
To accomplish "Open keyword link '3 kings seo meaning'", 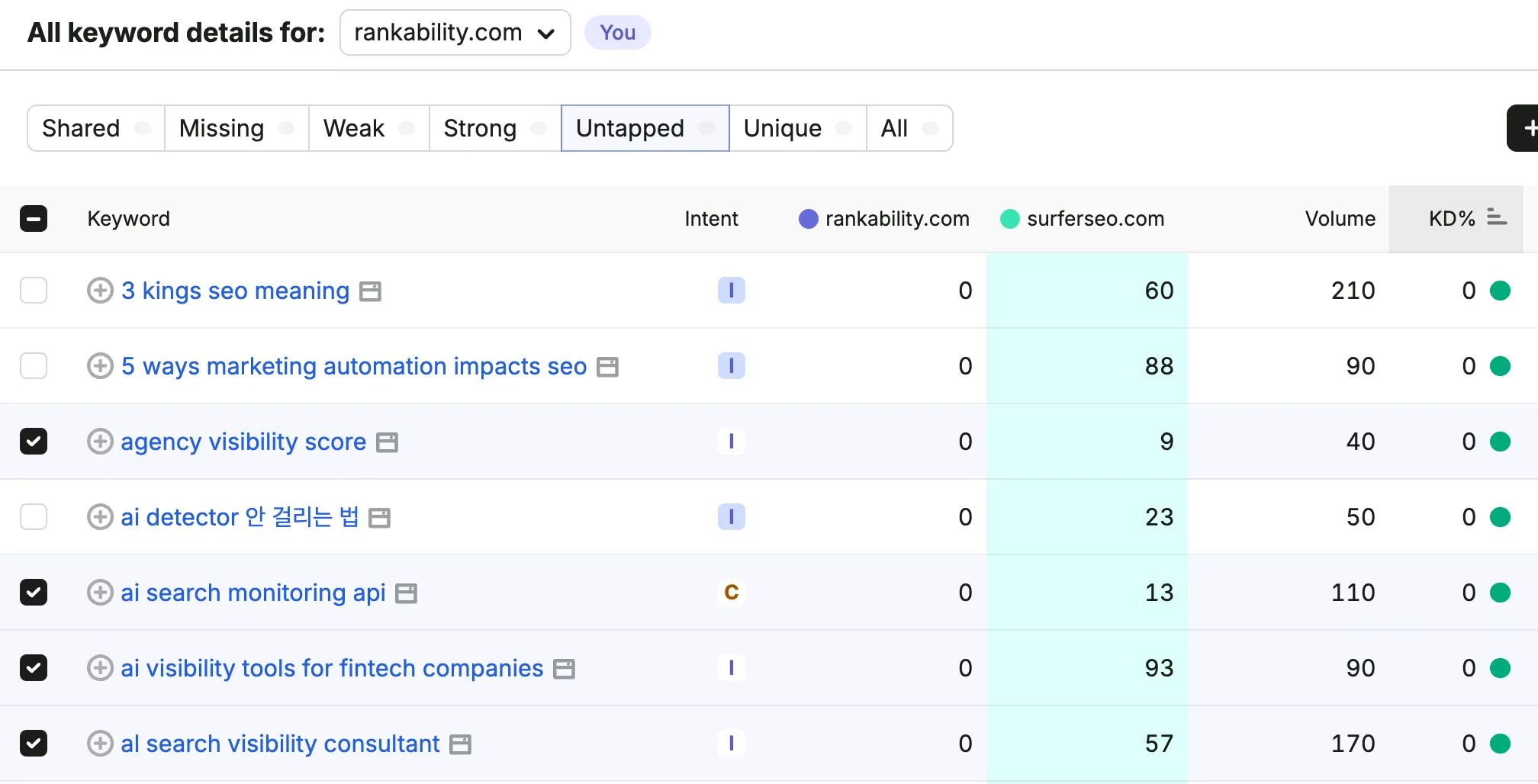I will [235, 291].
